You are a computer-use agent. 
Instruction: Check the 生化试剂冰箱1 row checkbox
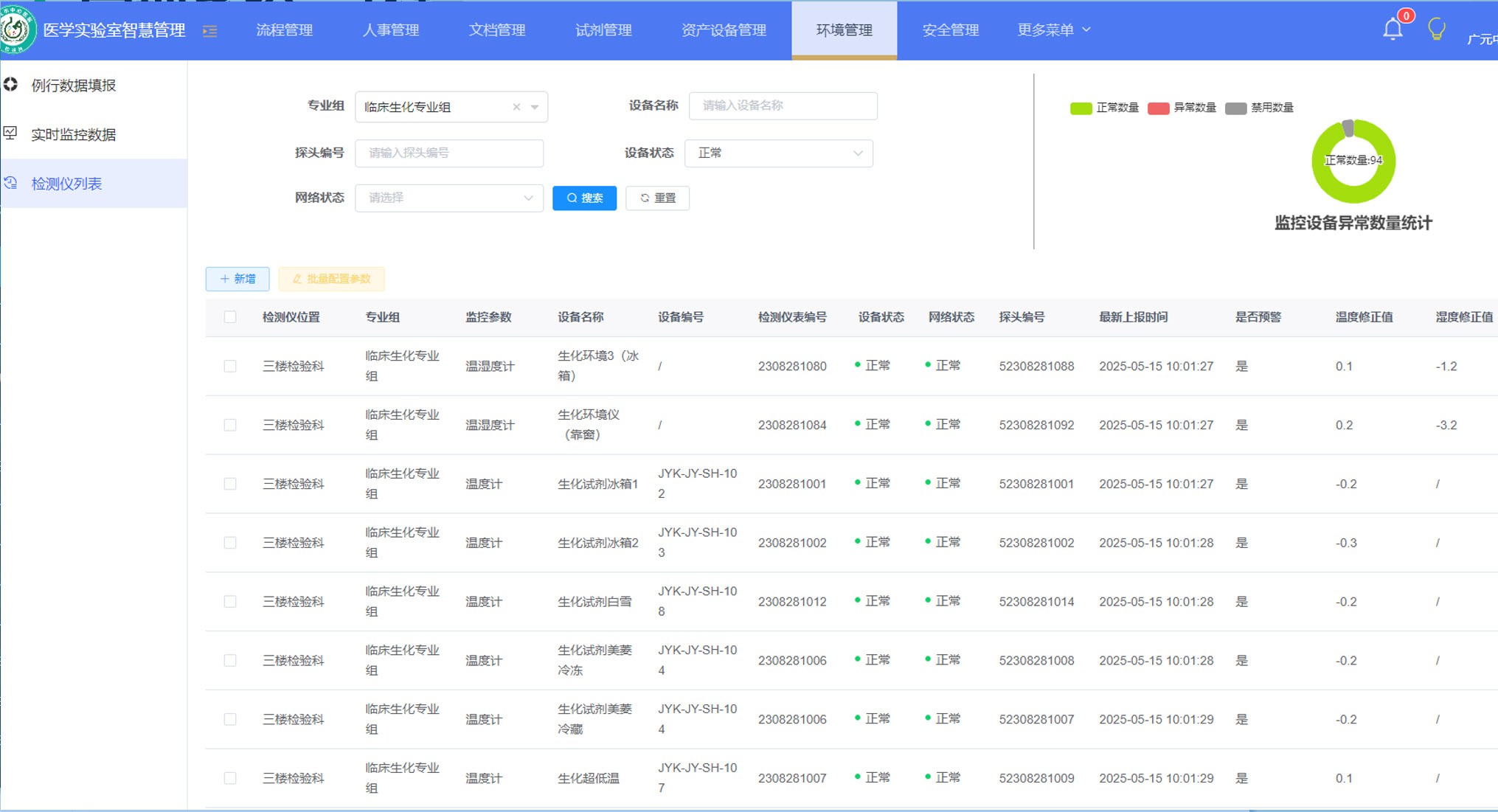tap(230, 484)
